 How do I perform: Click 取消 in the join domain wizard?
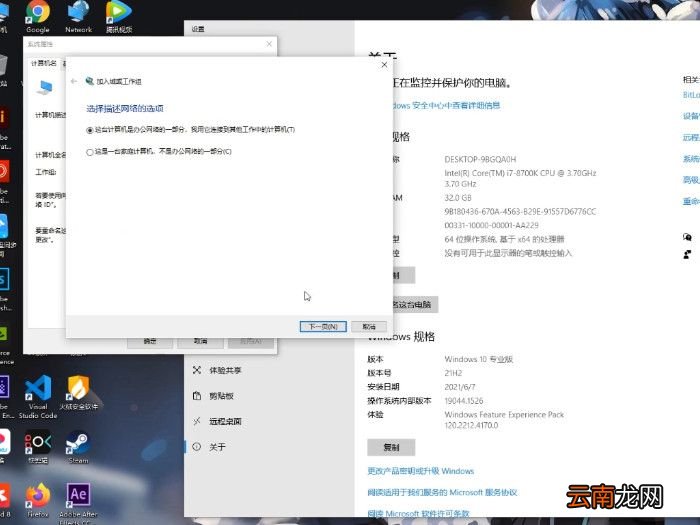pos(369,327)
